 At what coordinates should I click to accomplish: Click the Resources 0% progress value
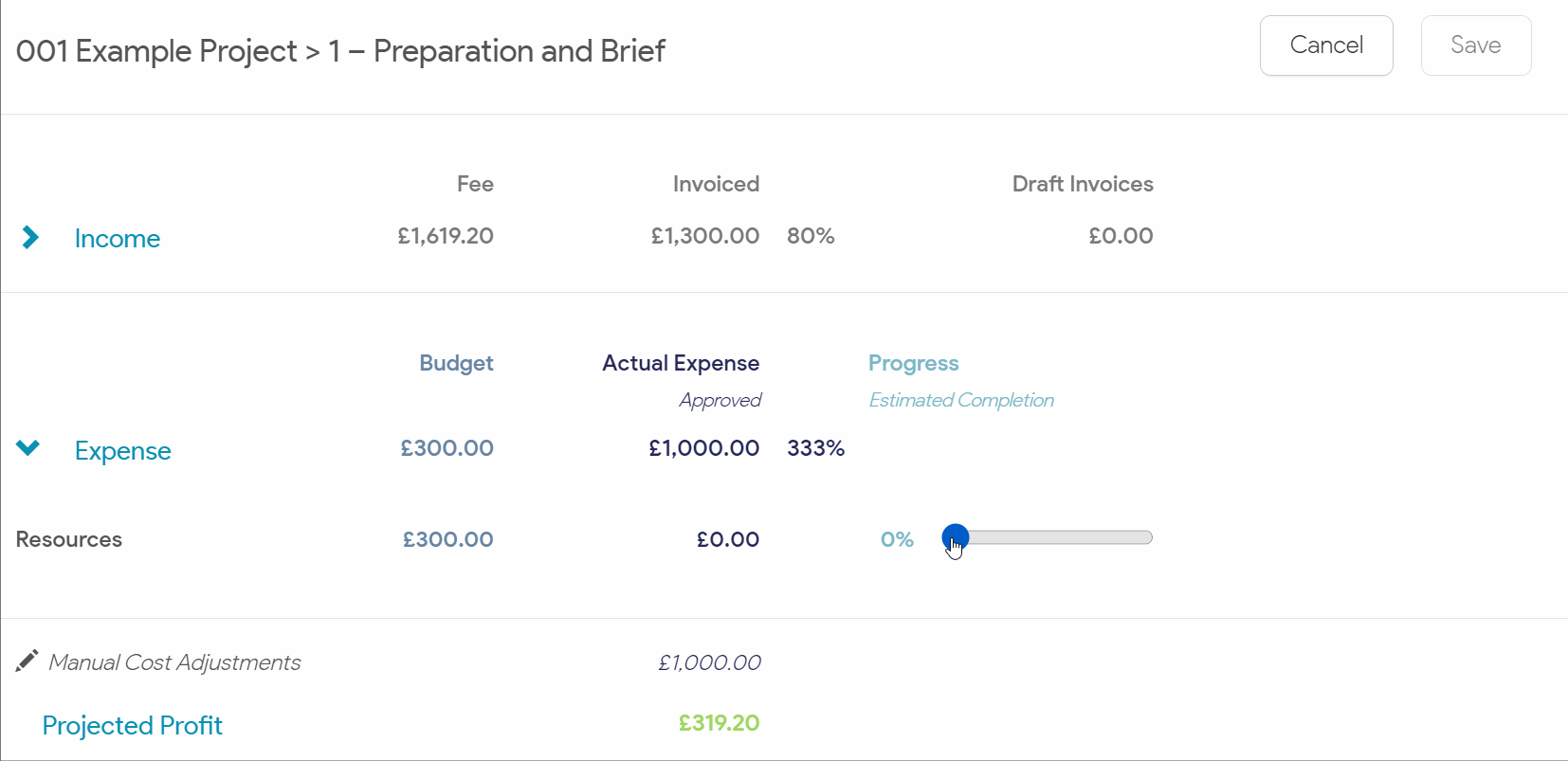click(897, 539)
